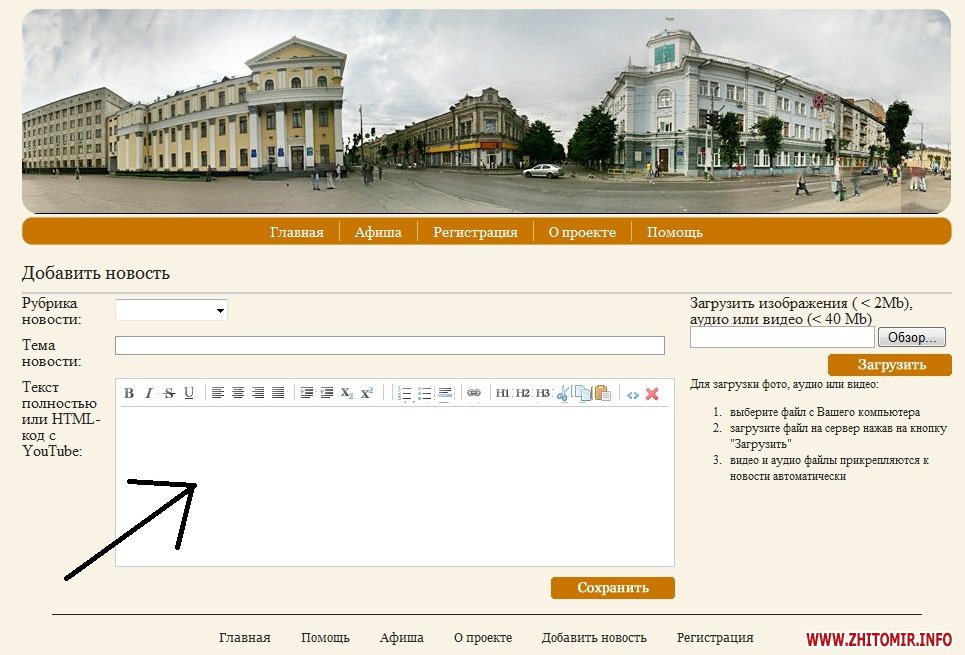The width and height of the screenshot is (965, 655).
Task: Center-align text in the editor
Action: [238, 393]
